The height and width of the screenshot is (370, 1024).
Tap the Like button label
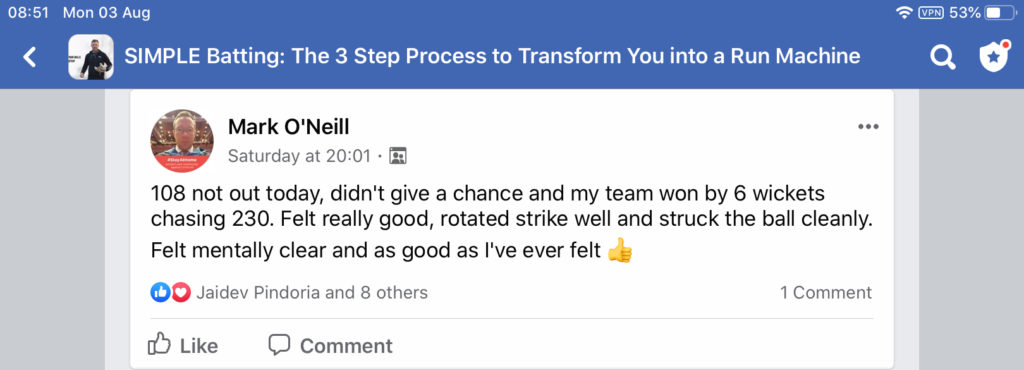pos(199,345)
